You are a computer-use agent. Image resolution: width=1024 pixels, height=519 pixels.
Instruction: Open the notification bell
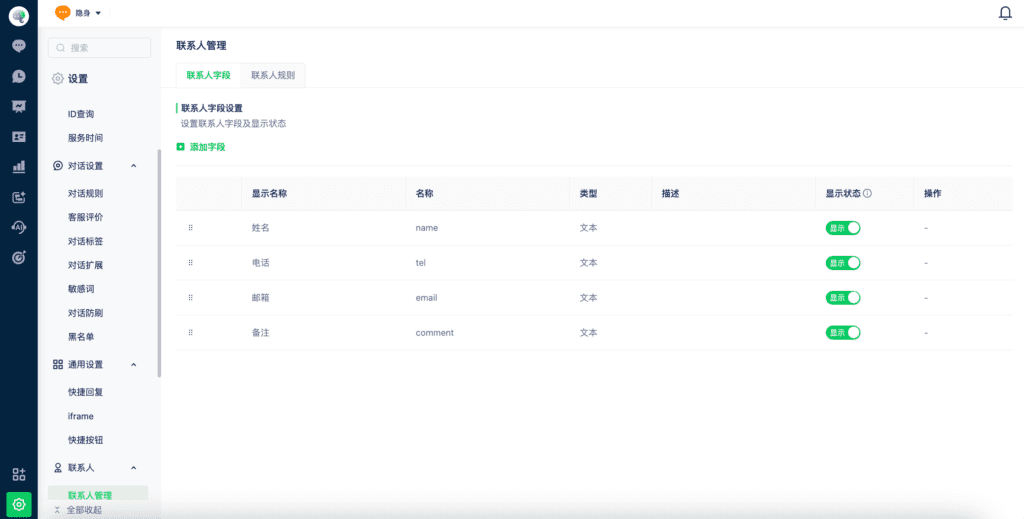(x=1006, y=13)
